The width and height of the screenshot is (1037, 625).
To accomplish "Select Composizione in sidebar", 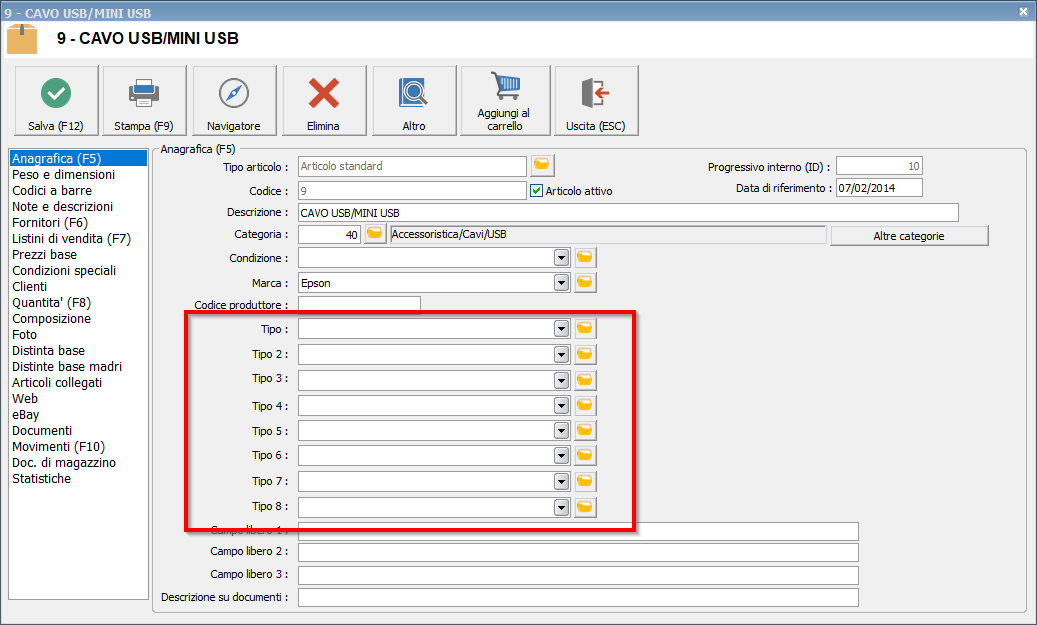I will coord(52,319).
